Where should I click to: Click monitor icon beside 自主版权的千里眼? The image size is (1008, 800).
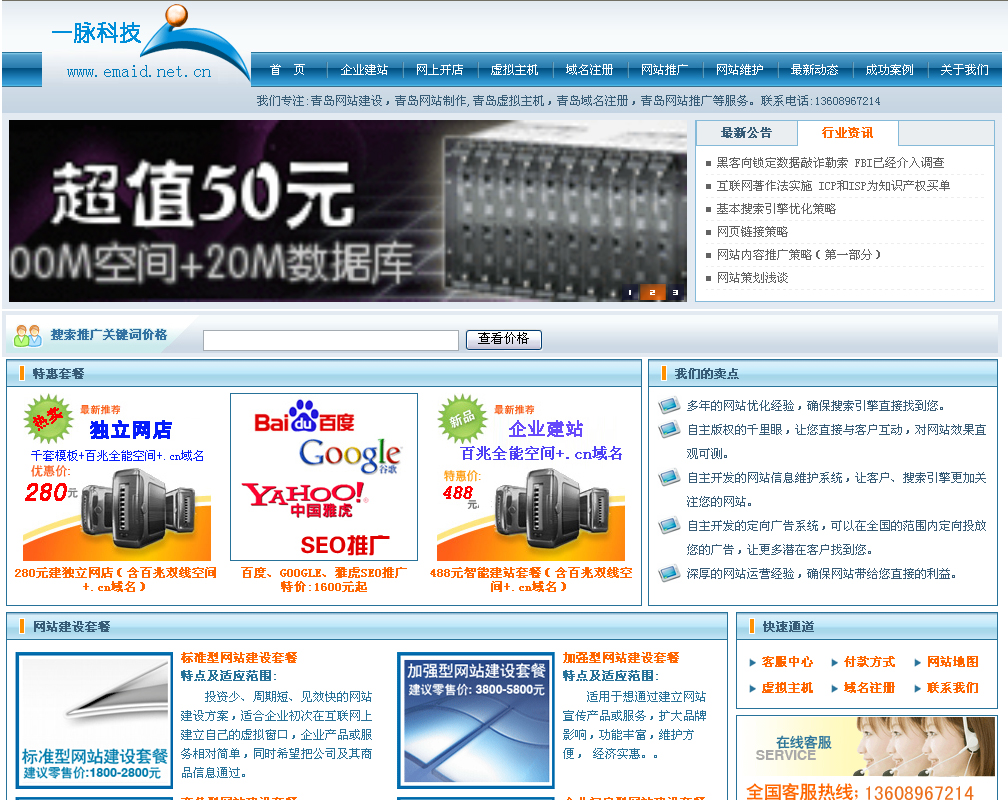click(x=669, y=429)
